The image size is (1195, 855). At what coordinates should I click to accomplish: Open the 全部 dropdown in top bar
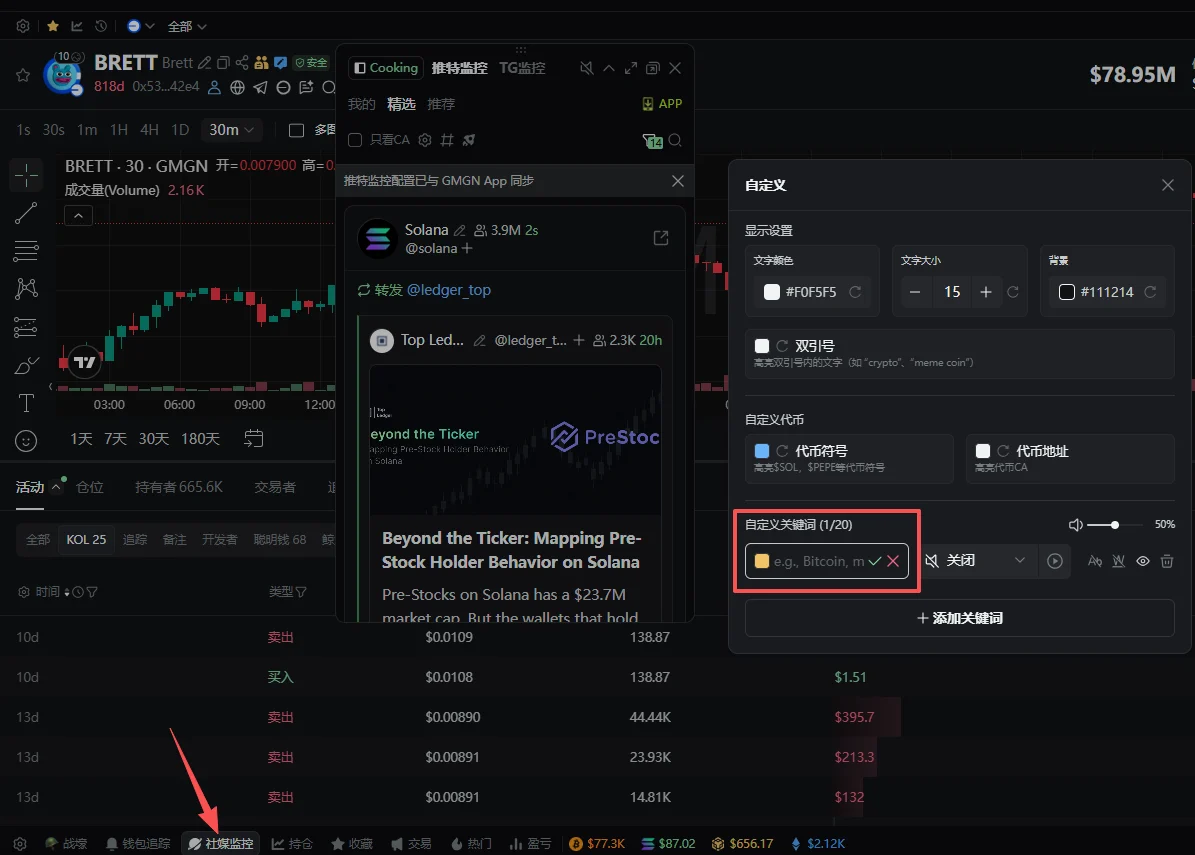tap(187, 26)
